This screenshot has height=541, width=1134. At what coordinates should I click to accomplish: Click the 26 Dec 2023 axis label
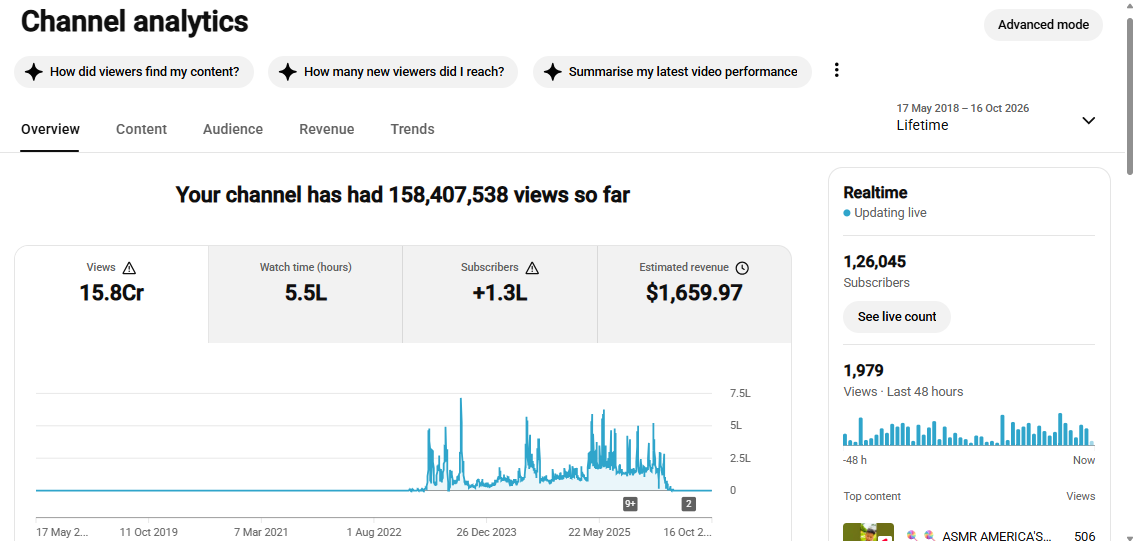(486, 532)
